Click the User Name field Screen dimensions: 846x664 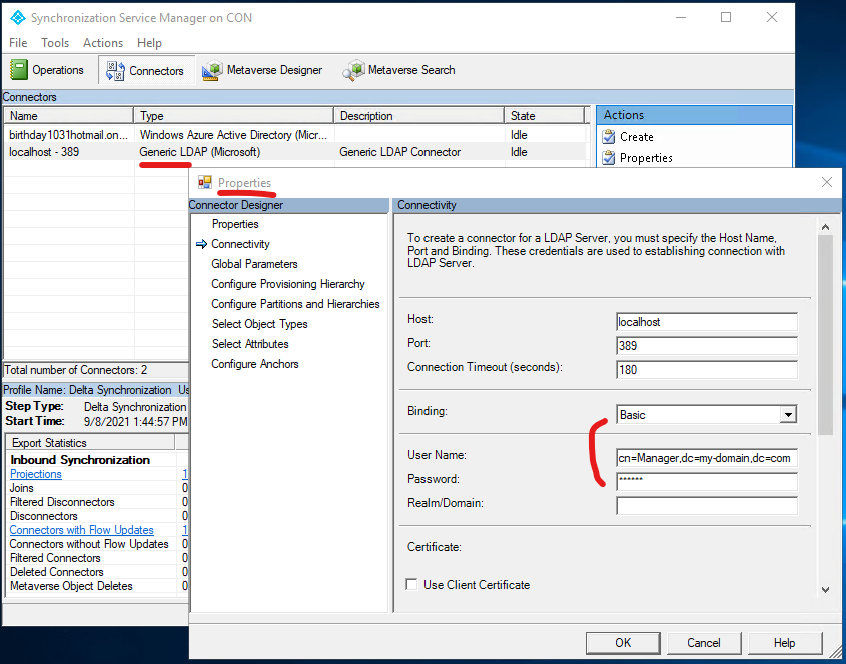click(707, 458)
